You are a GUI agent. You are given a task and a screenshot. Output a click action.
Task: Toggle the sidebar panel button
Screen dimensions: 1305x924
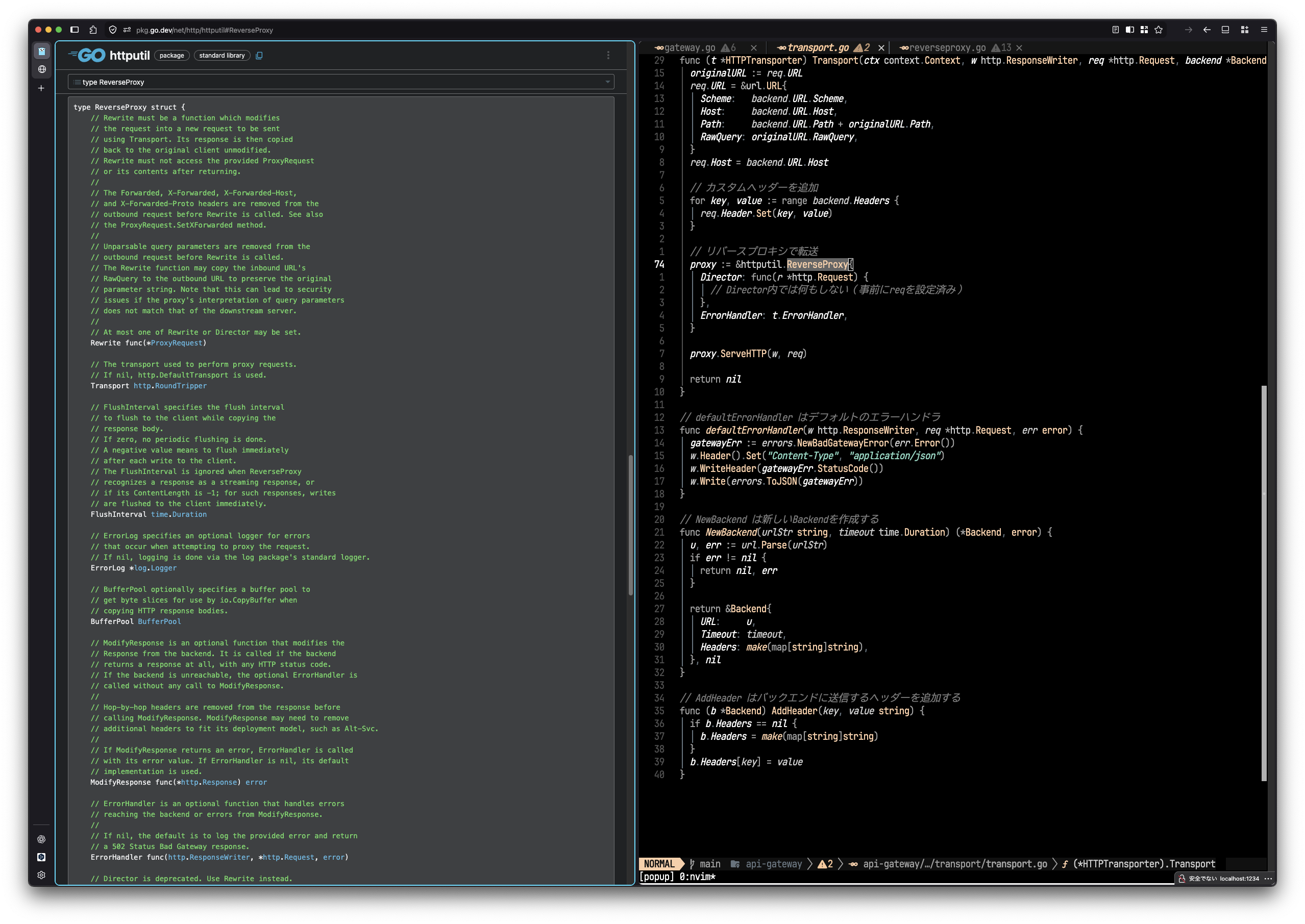point(75,30)
